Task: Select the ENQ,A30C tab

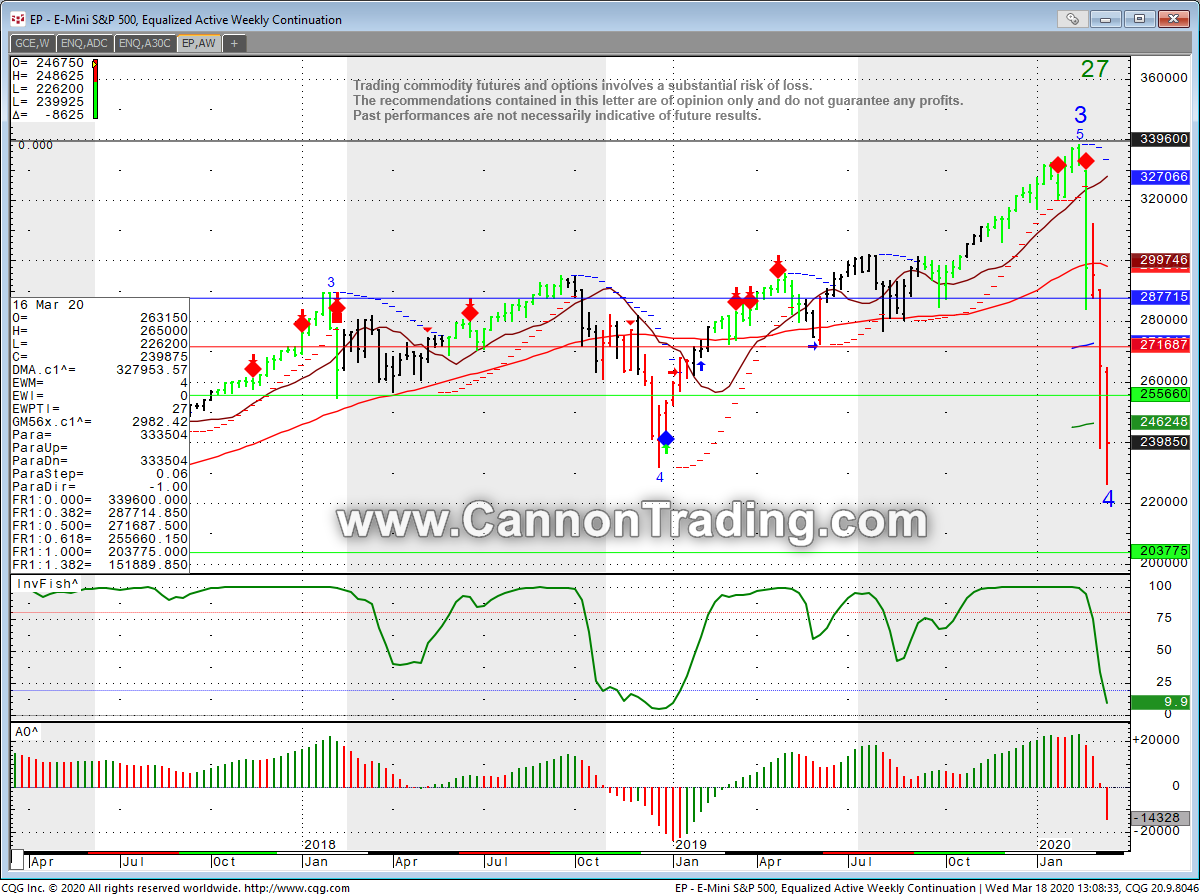Action: [145, 43]
